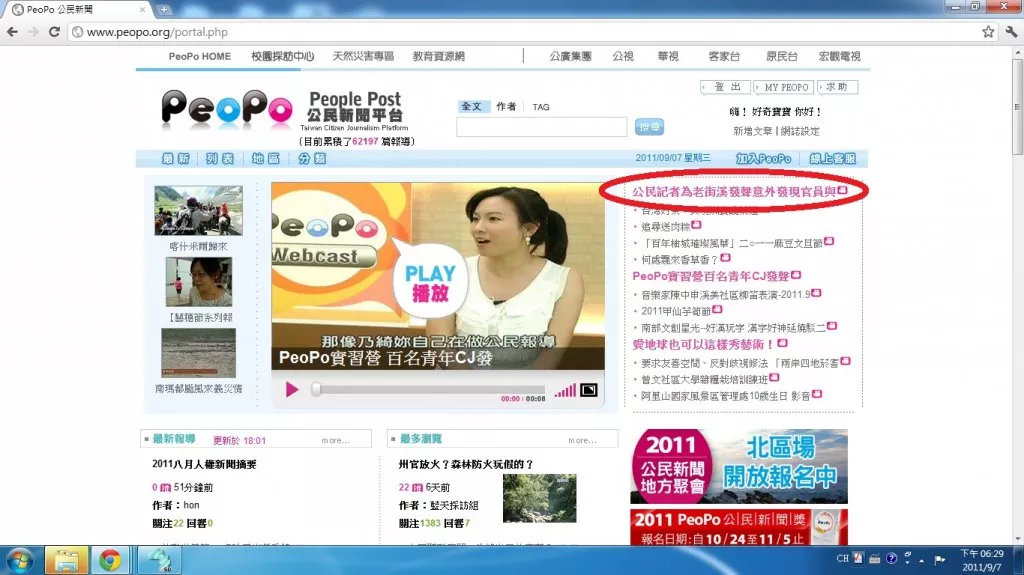Click the blue 搜尋 search button

tap(649, 127)
